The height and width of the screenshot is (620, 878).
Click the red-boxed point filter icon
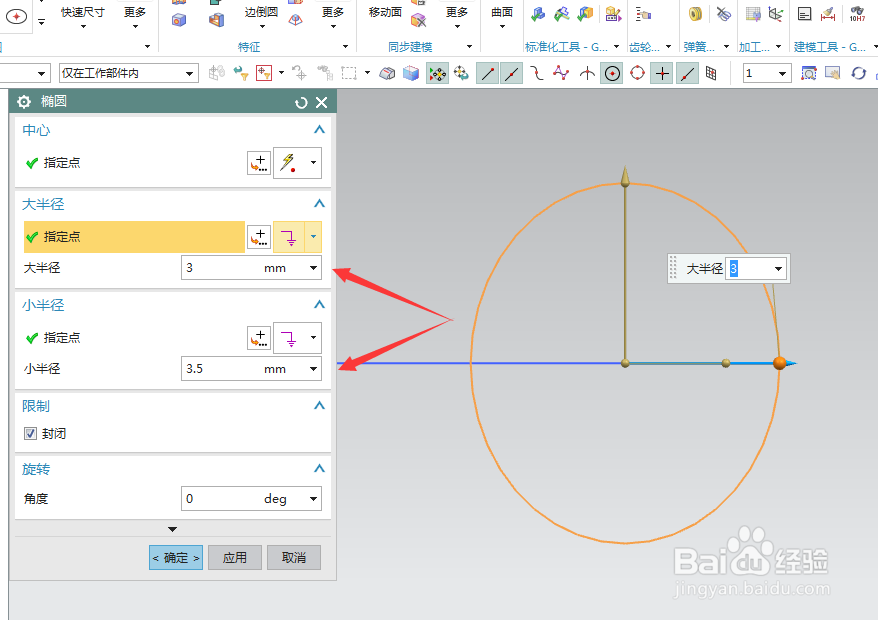click(264, 73)
